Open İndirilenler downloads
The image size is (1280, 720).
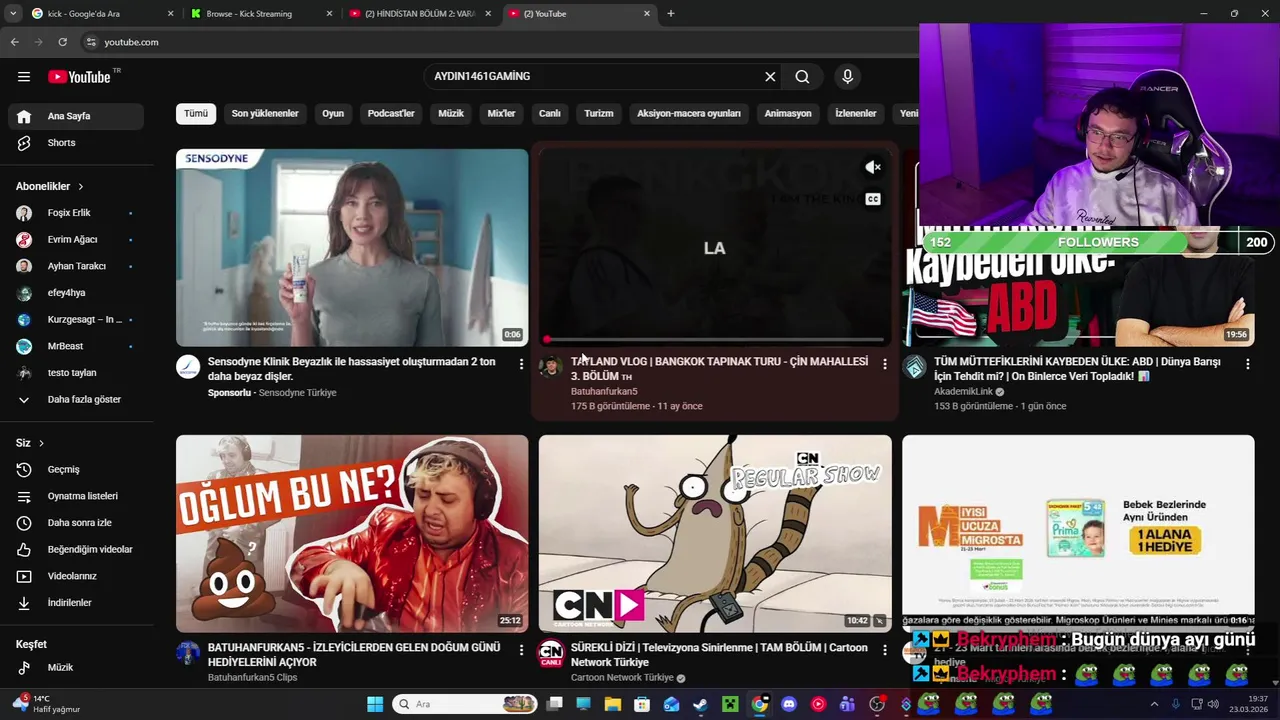76,603
